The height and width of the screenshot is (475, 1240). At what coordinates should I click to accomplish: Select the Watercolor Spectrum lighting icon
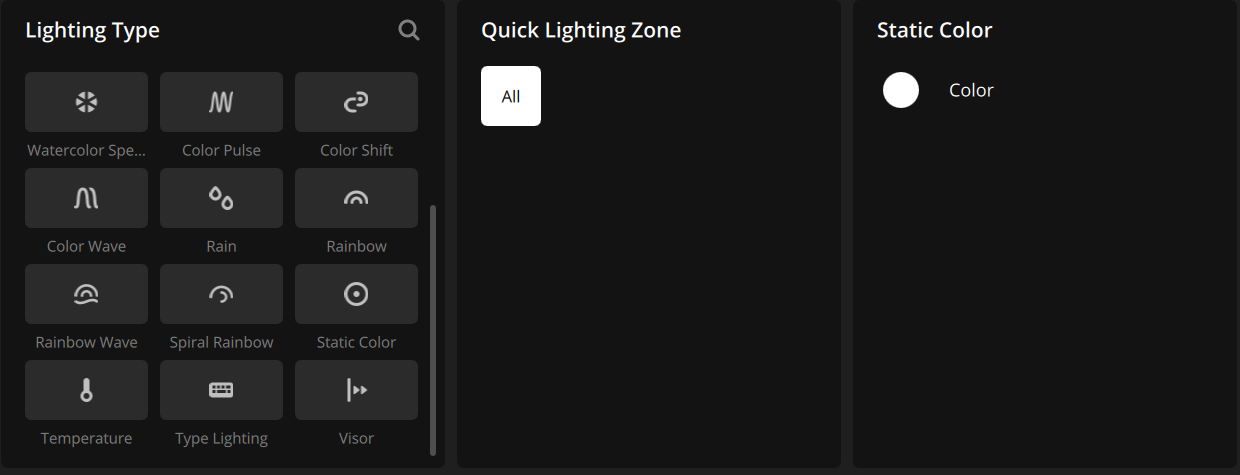[x=86, y=102]
